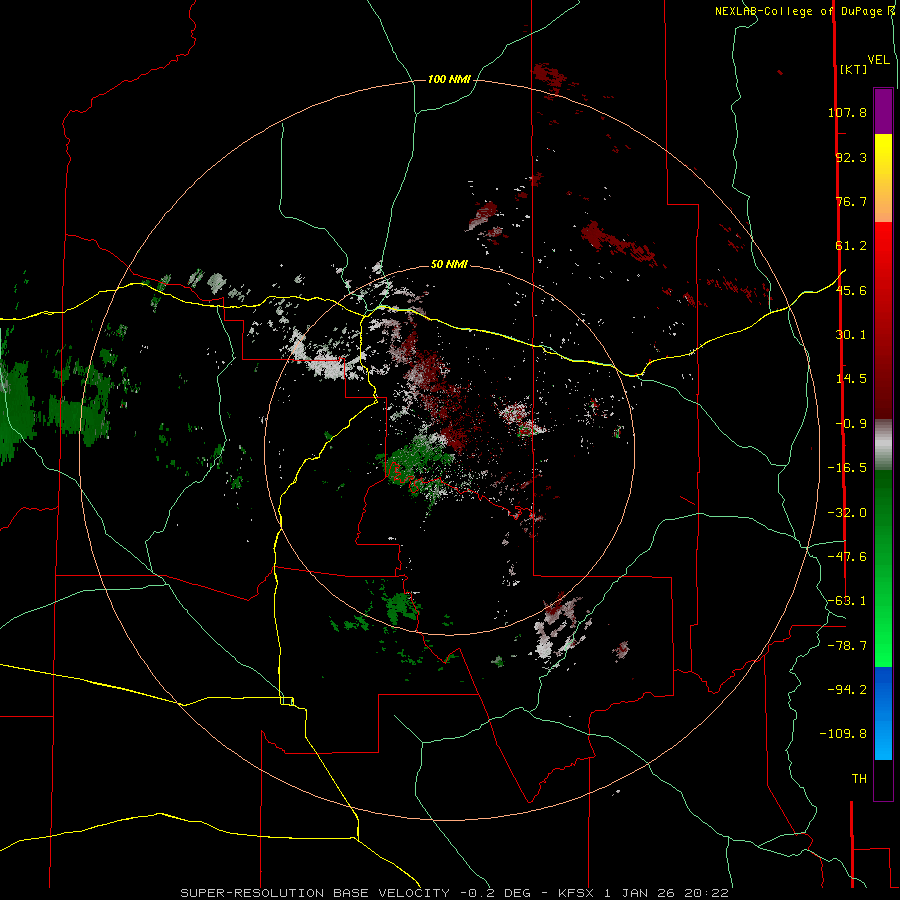Click the 76.7 velocity scale value
Screen dimensions: 900x900
point(851,201)
